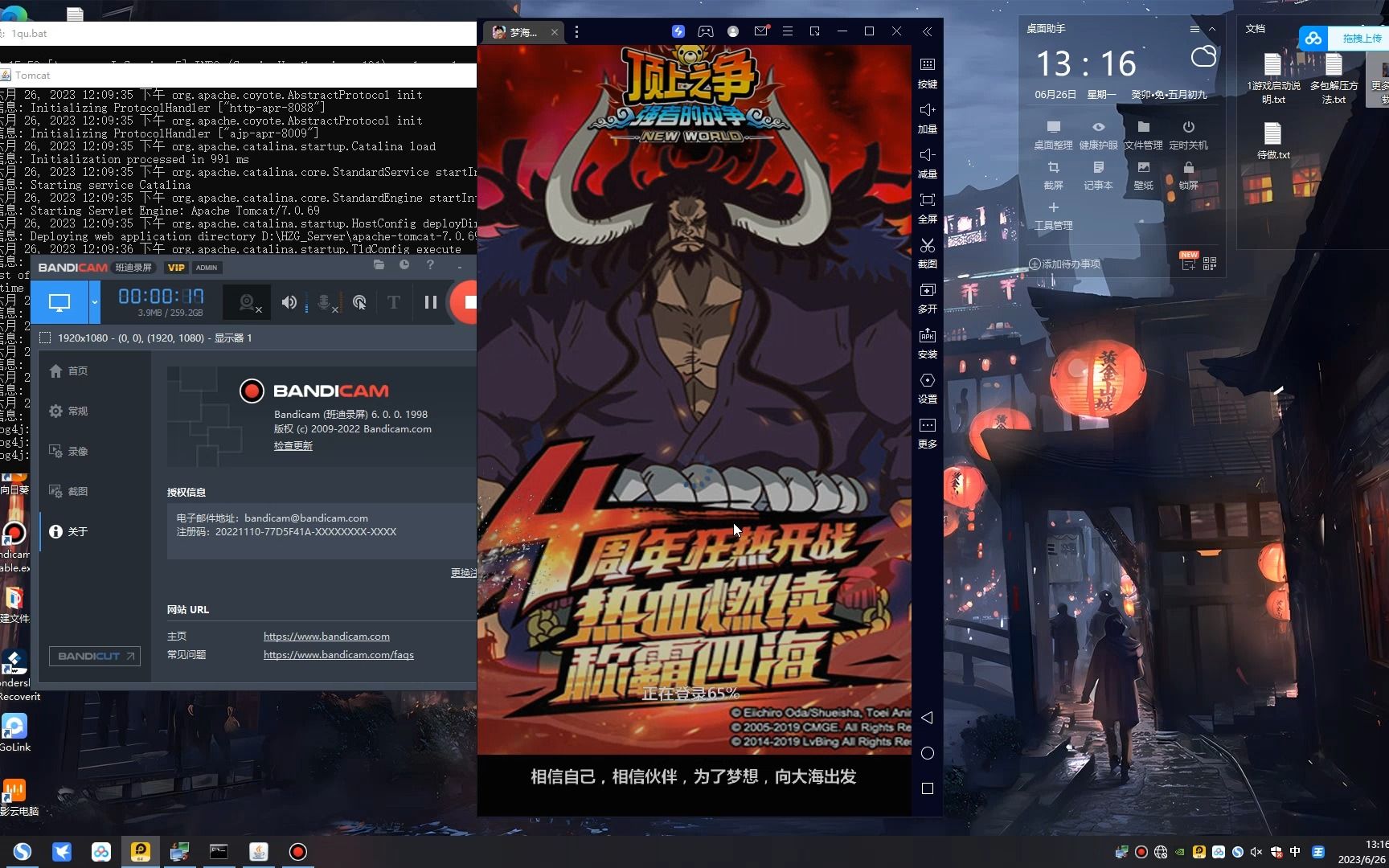Image resolution: width=1389 pixels, height=868 pixels.
Task: Collapse 桌面助手 panel chevron
Action: tap(1212, 29)
